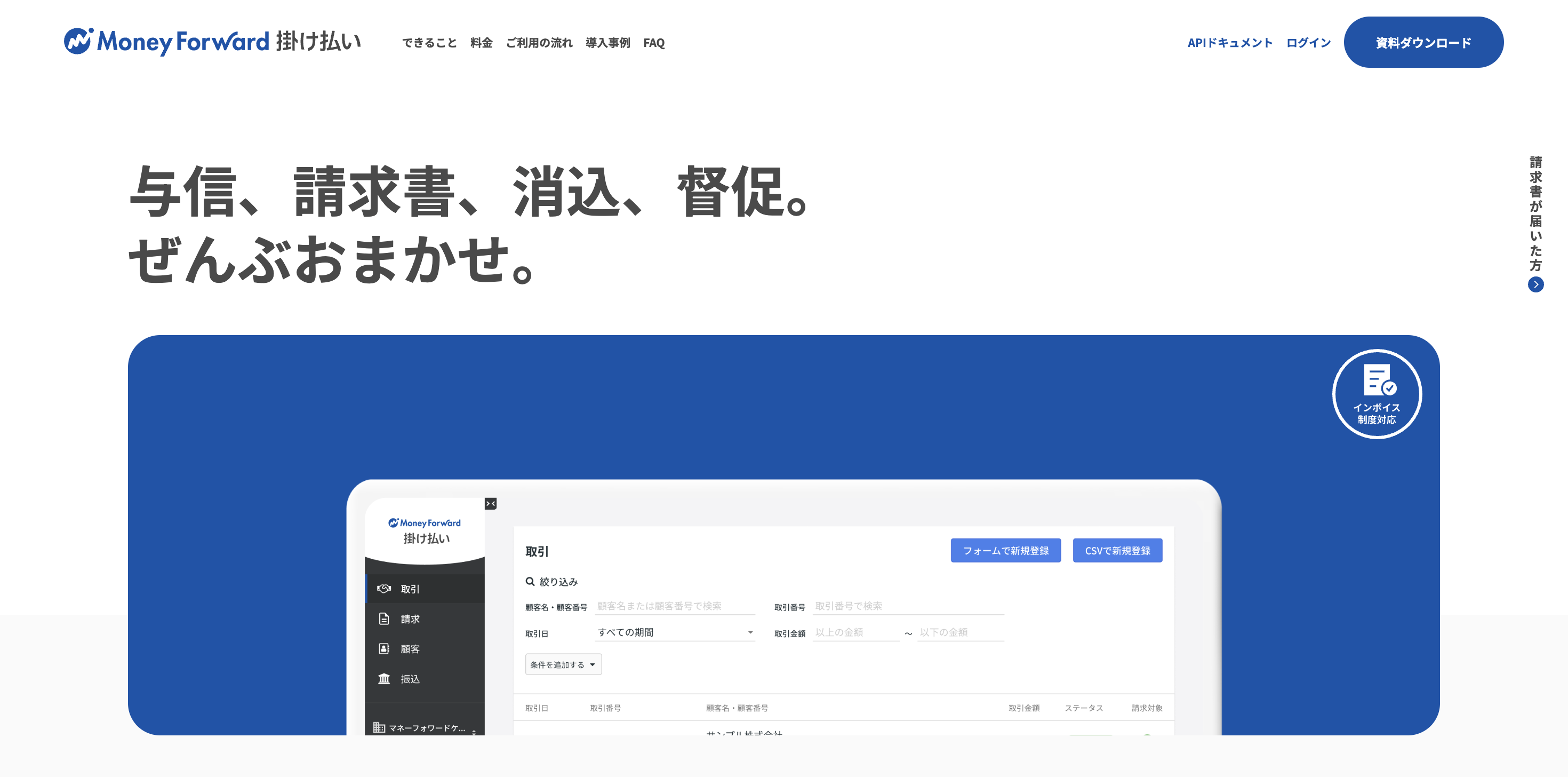This screenshot has width=1568, height=777.
Task: Click the contact icon next to 顧客
Action: click(383, 648)
